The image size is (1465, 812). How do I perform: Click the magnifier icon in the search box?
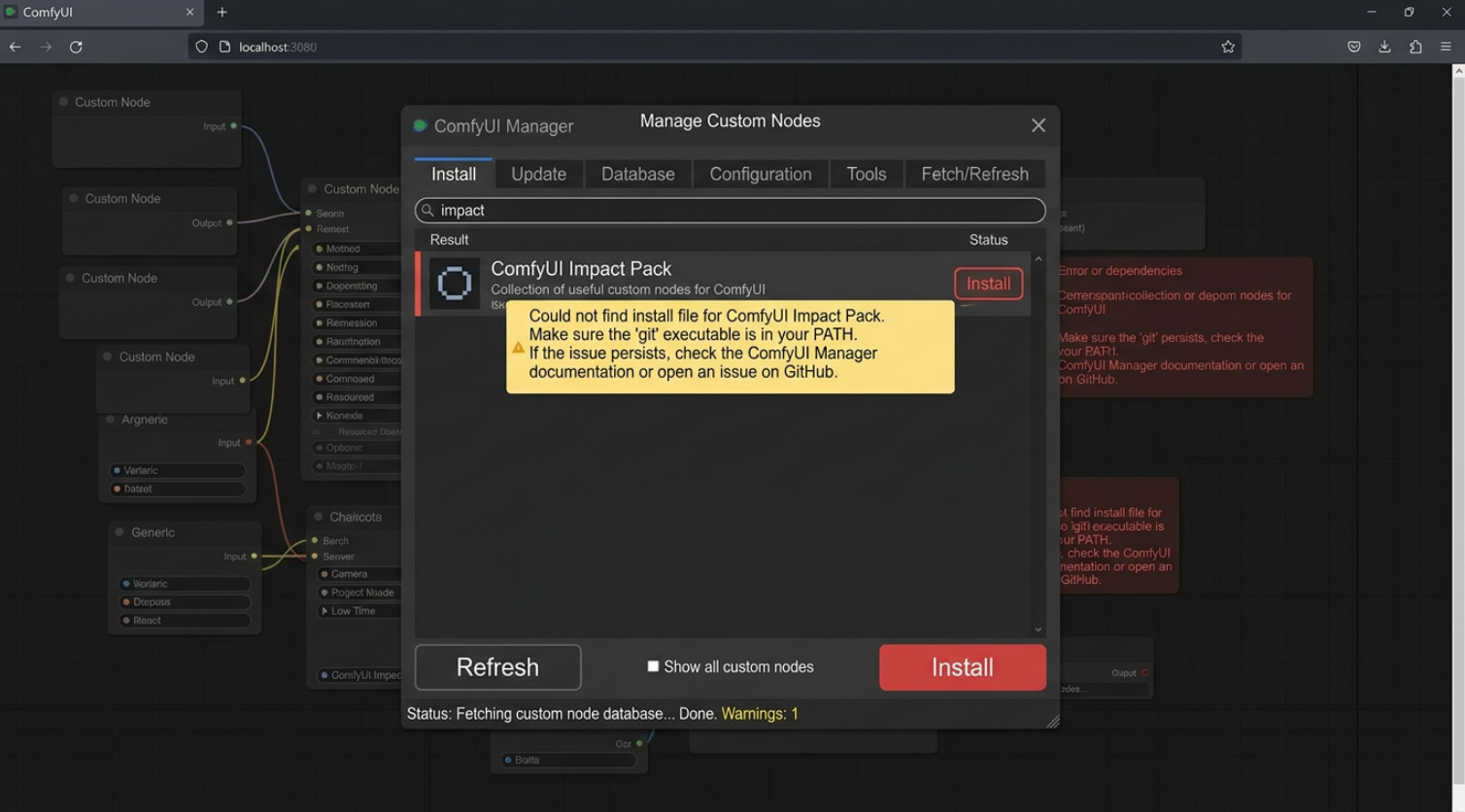[427, 210]
